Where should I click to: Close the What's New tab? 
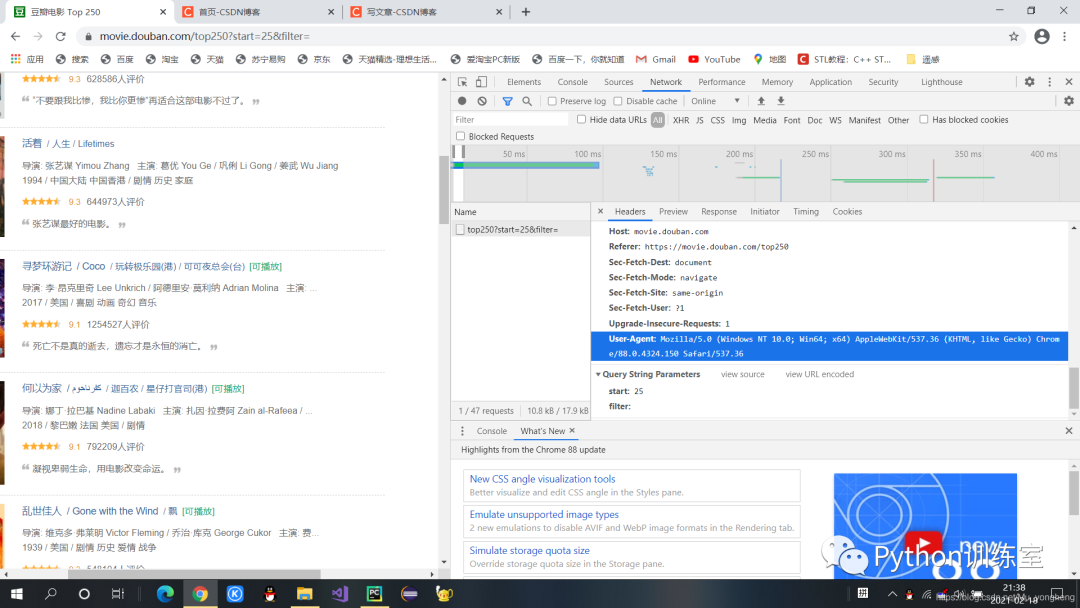pos(572,430)
